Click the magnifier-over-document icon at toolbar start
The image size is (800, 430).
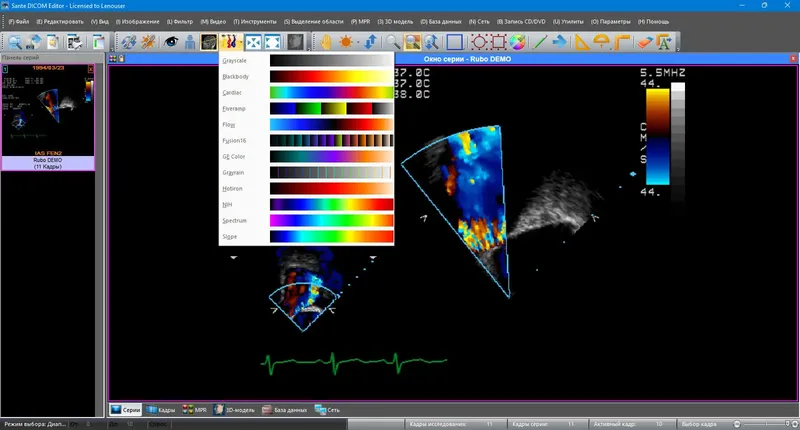[14, 42]
